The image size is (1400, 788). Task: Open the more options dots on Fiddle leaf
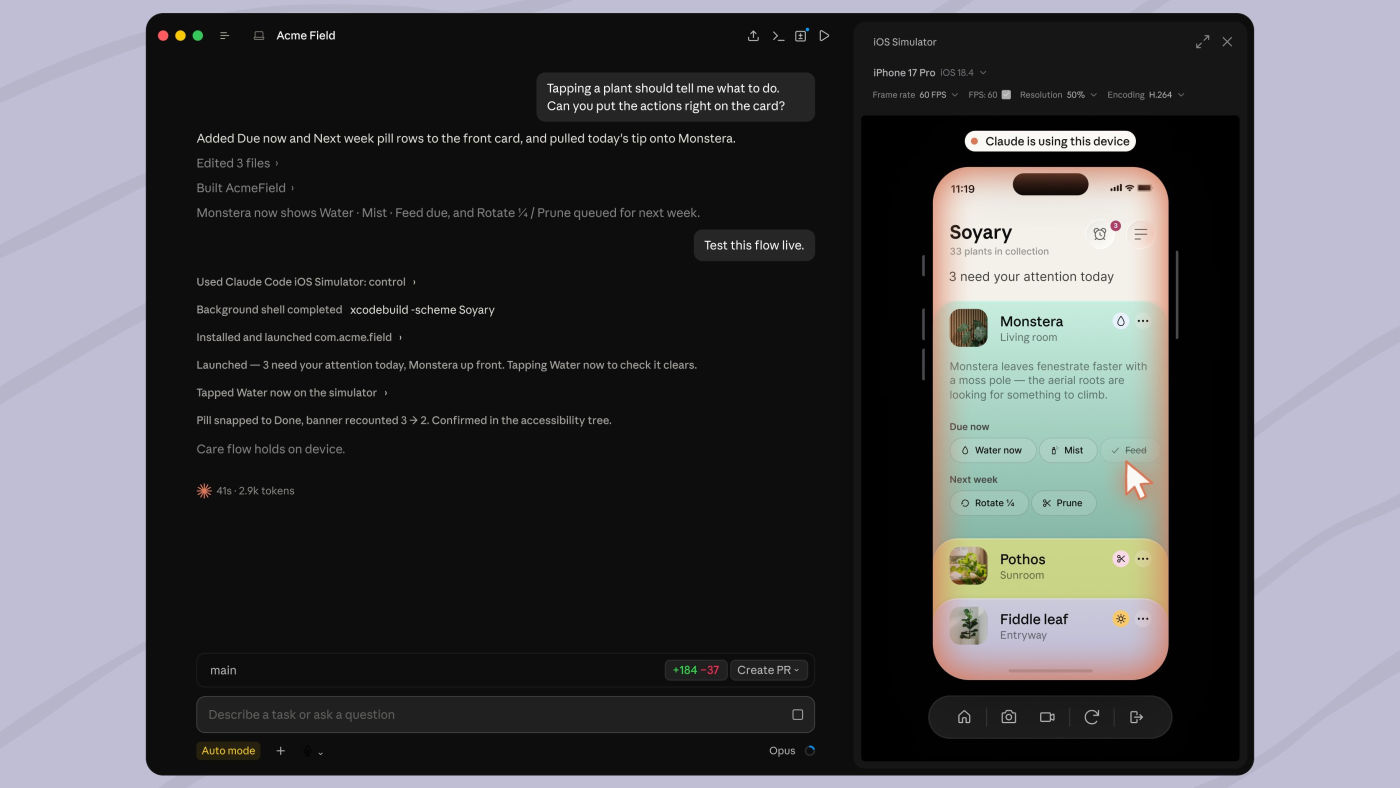point(1143,619)
